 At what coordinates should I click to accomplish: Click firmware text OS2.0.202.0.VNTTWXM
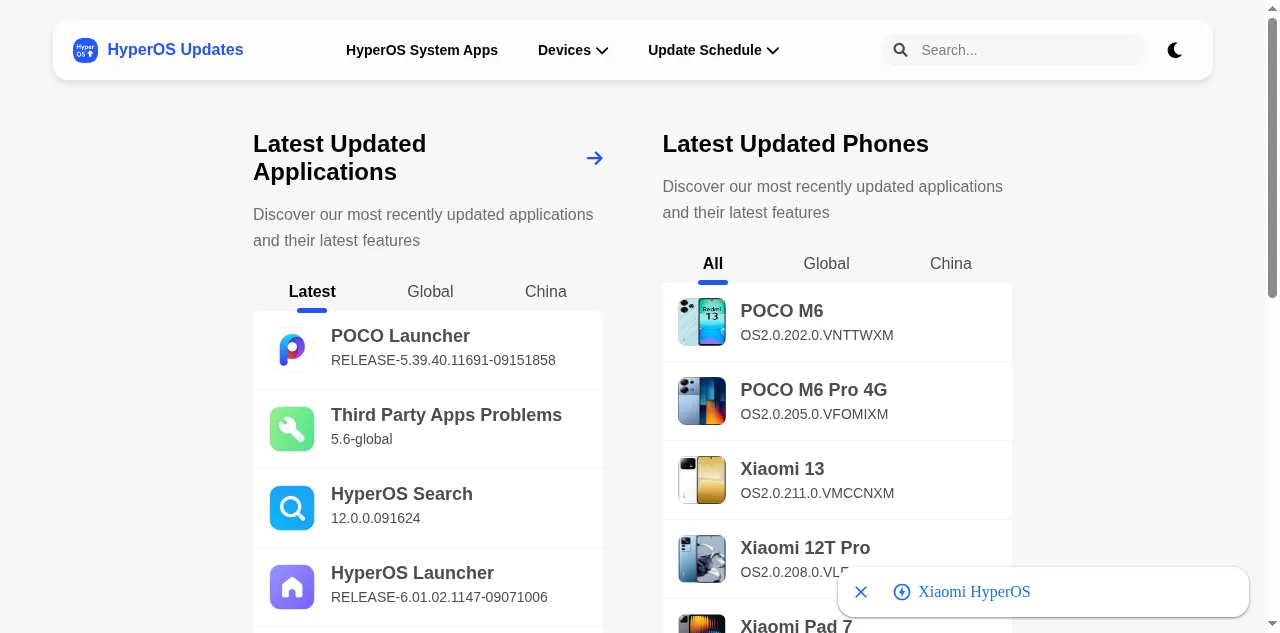tap(817, 335)
